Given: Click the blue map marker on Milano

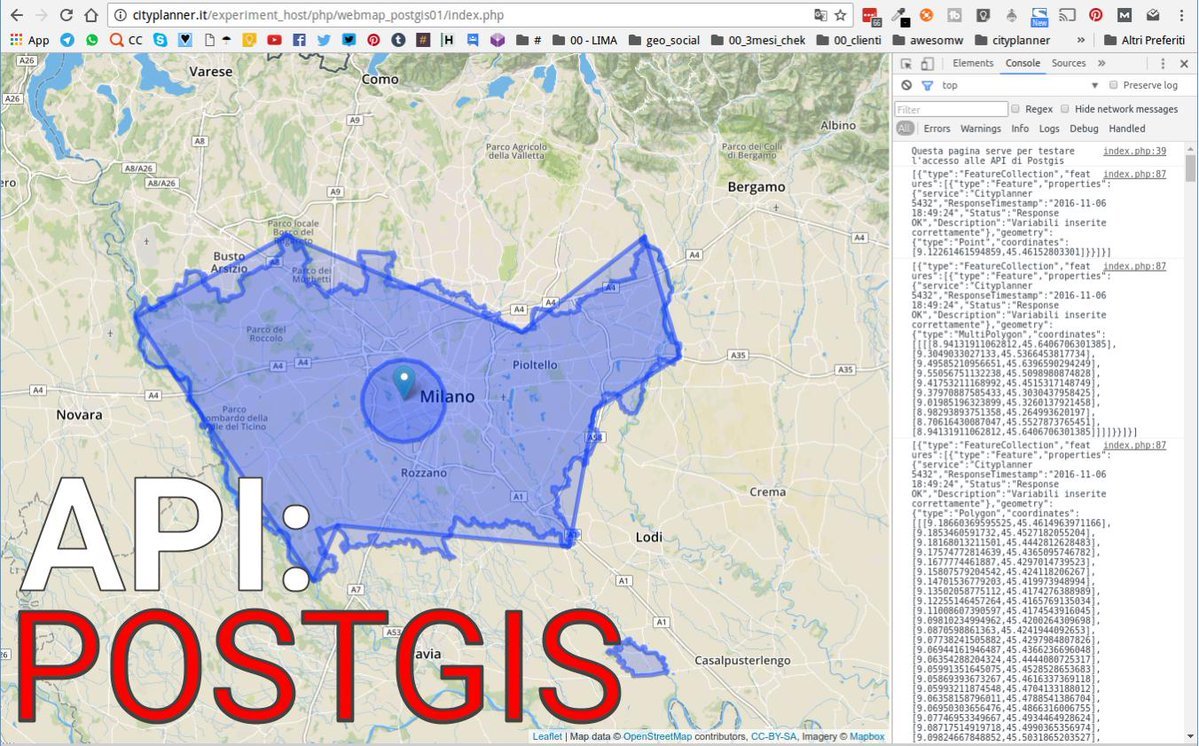Looking at the screenshot, I should 404,383.
